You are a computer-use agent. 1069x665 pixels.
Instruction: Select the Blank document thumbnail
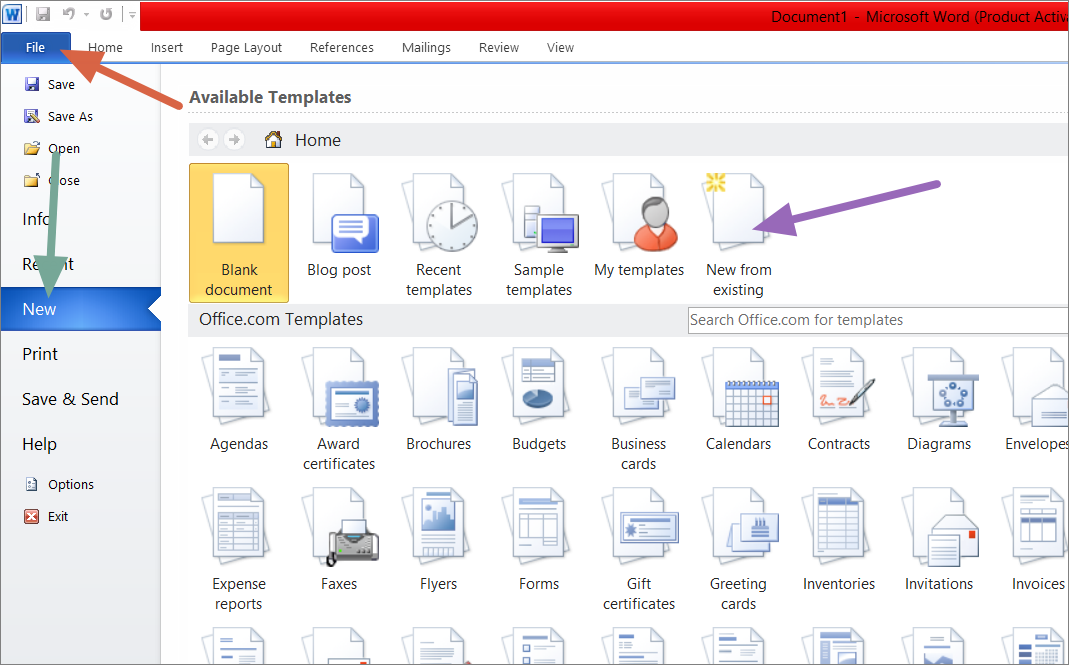coord(239,232)
